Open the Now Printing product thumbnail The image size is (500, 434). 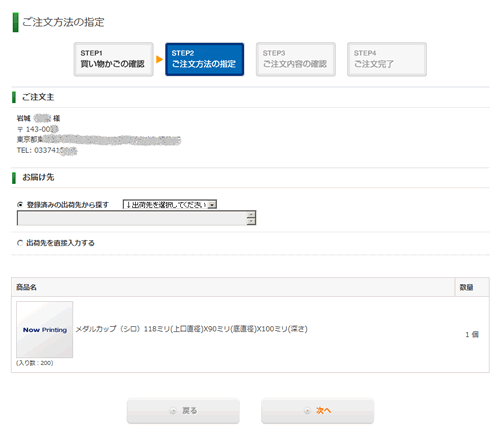pyautogui.click(x=45, y=329)
